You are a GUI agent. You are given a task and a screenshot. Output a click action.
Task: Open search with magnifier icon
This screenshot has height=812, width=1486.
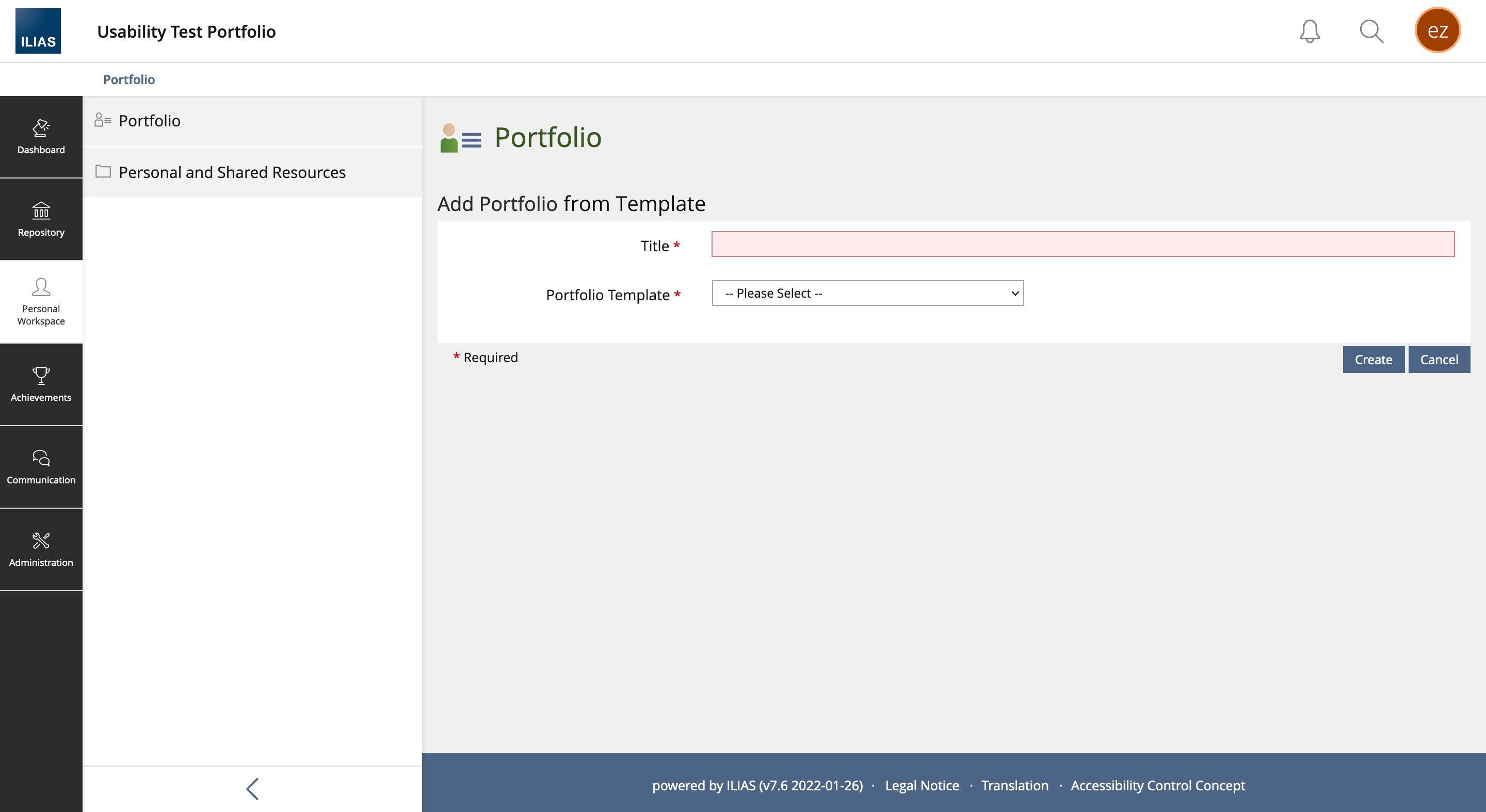(x=1371, y=31)
